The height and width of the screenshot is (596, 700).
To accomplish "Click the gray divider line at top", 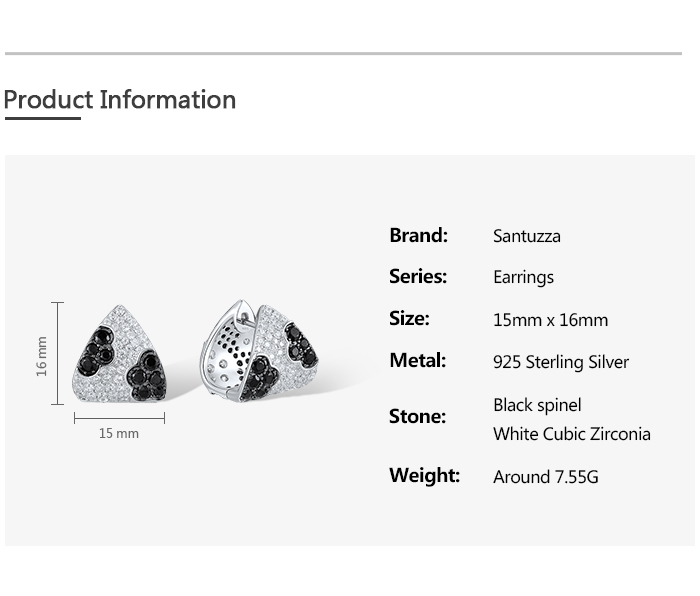I will click(343, 53).
